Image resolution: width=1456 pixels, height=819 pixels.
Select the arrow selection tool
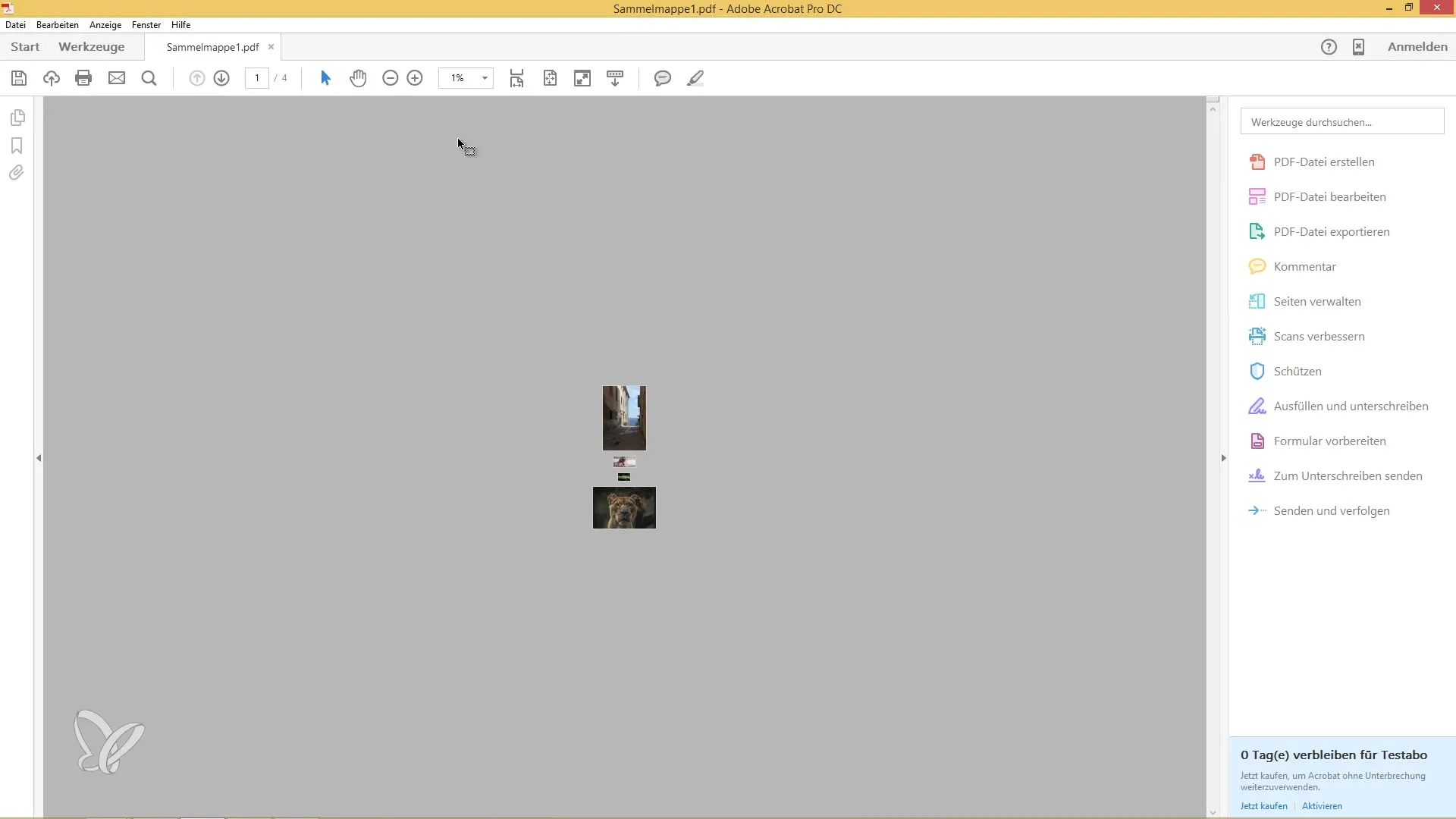coord(326,78)
